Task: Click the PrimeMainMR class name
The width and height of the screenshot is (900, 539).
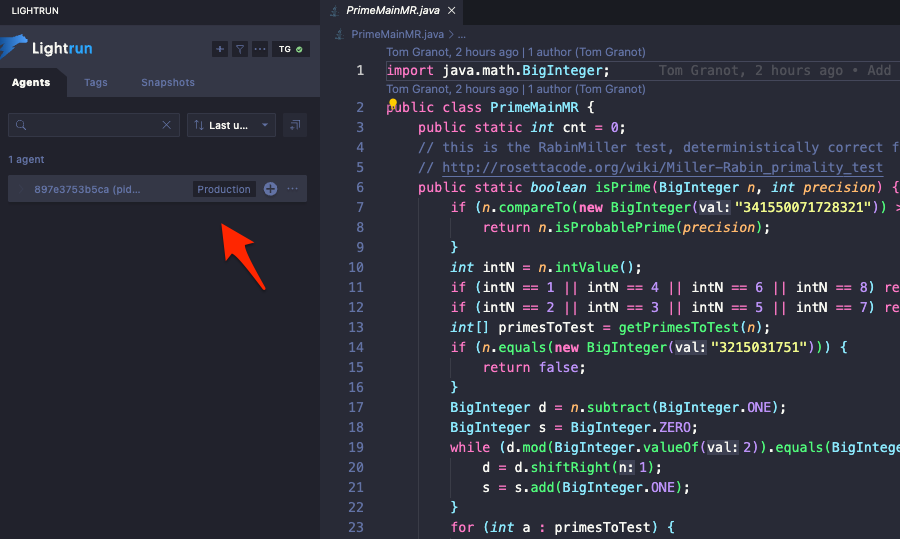Action: [534, 107]
